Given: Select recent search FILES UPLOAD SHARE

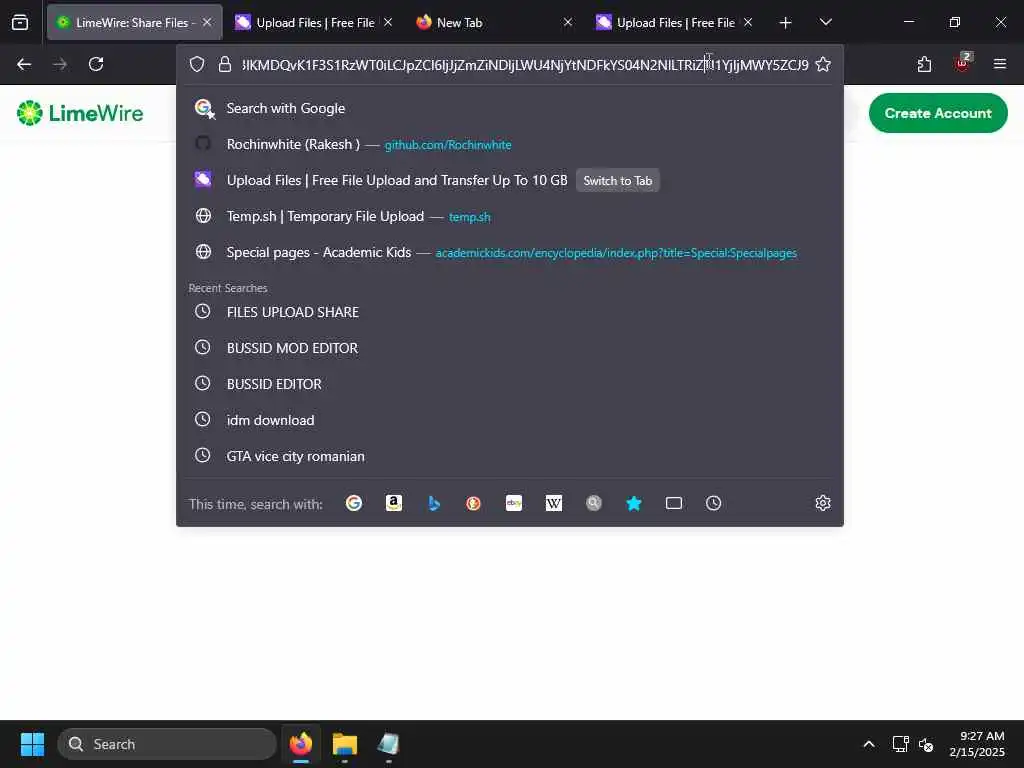Looking at the screenshot, I should pyautogui.click(x=509, y=312).
